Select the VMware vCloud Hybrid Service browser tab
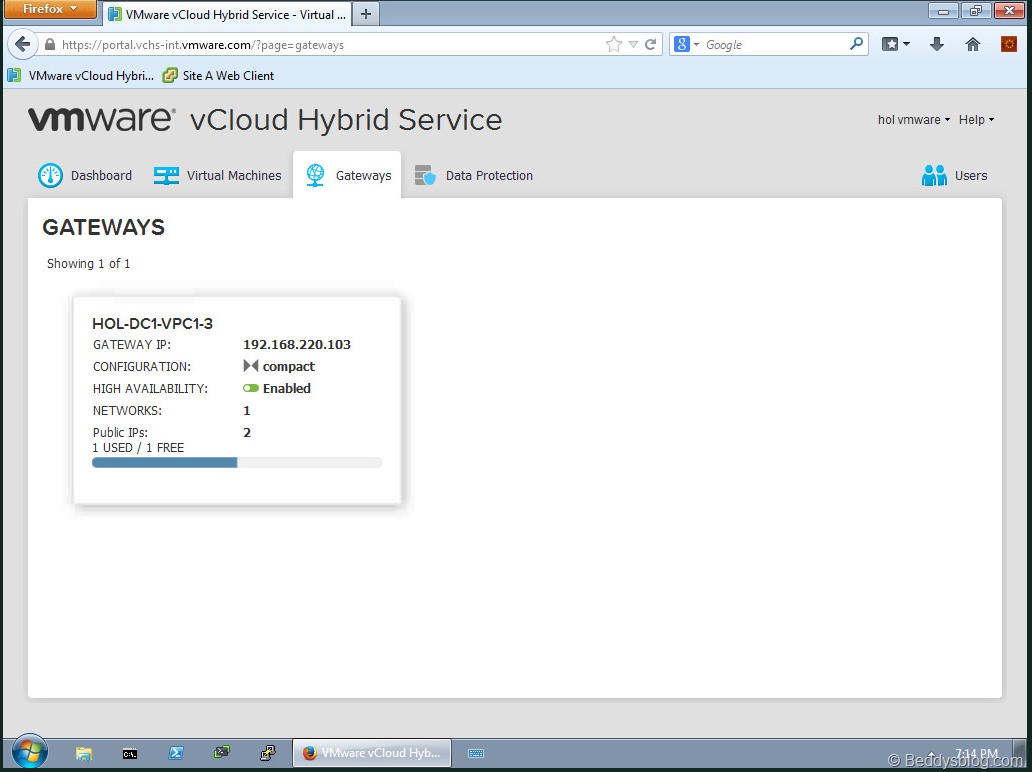The height and width of the screenshot is (772, 1032). 228,14
